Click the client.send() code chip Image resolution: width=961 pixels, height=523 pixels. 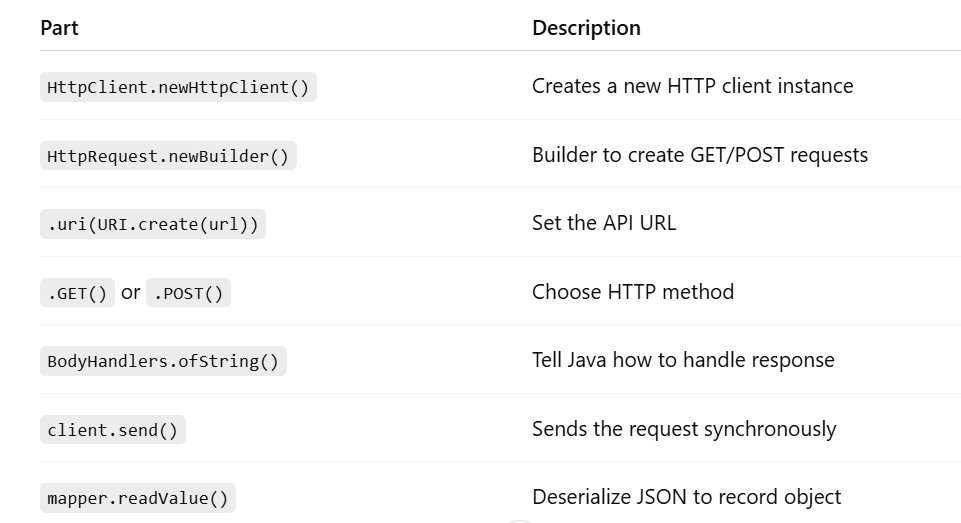(x=112, y=430)
